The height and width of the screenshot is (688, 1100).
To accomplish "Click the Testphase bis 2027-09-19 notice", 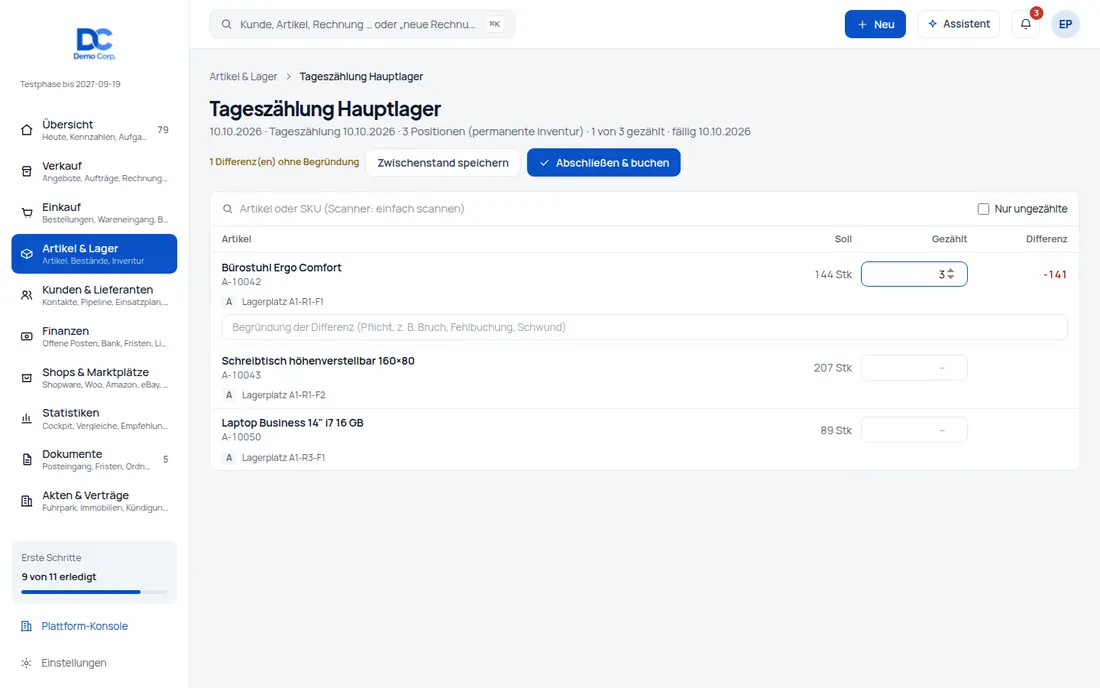I will [x=70, y=84].
